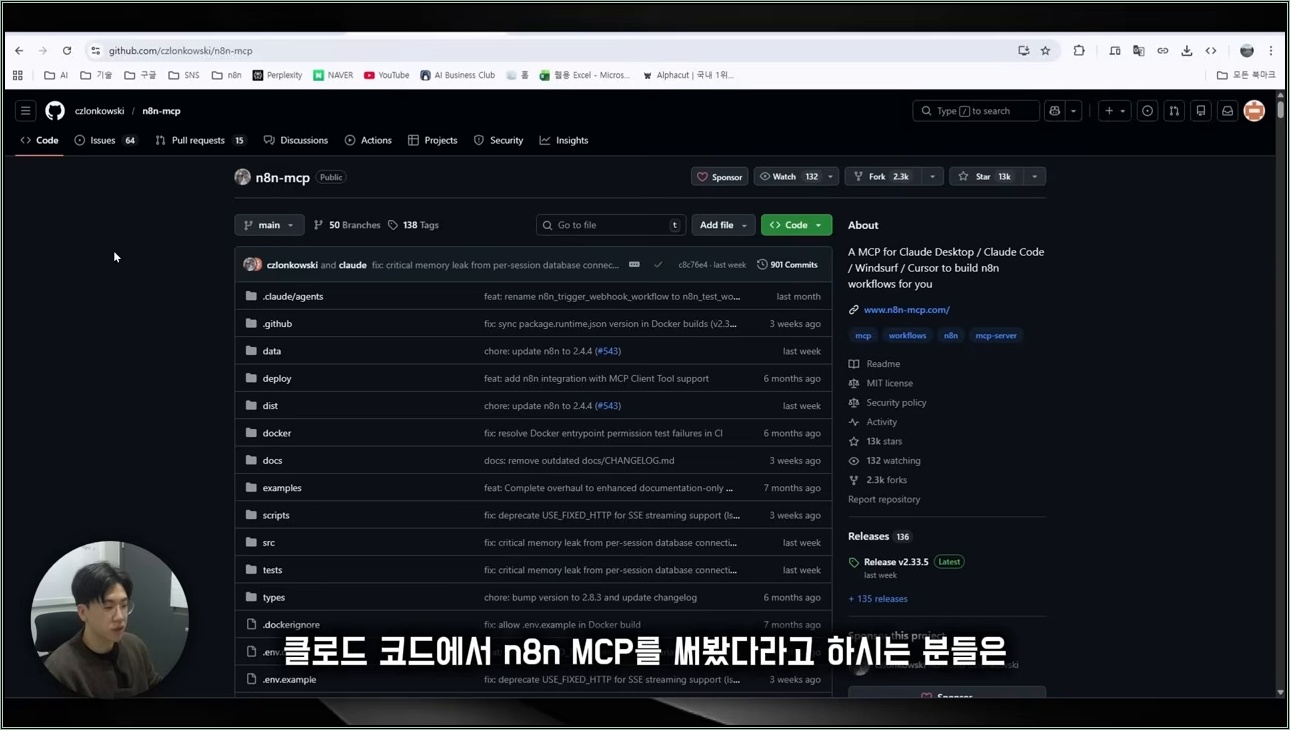Image resolution: width=1290 pixels, height=730 pixels.
Task: Open the YouTube bookmark
Action: (x=386, y=75)
